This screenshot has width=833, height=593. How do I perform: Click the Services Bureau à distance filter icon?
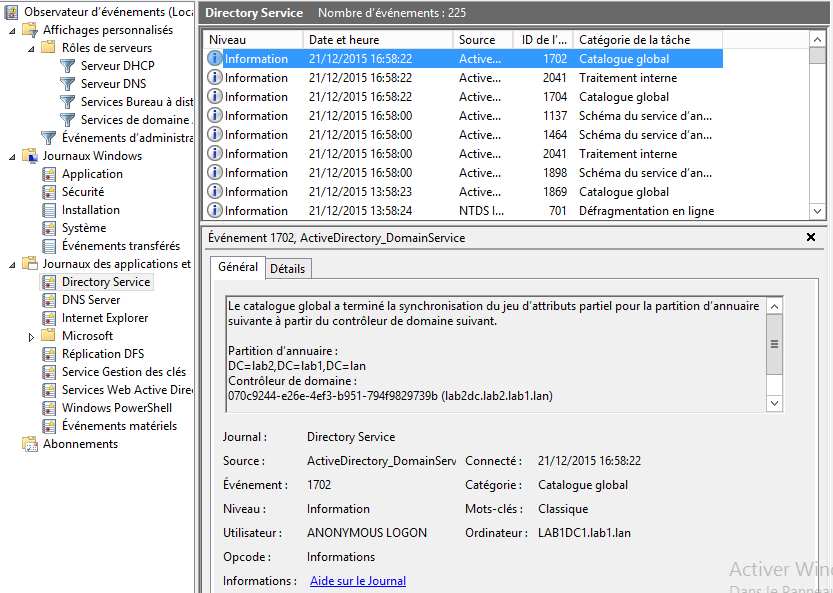[67, 102]
